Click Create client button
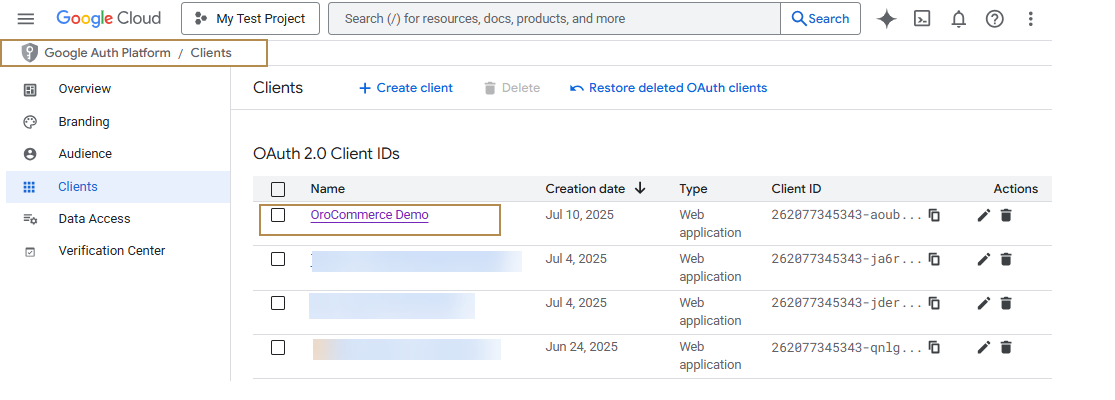Image resolution: width=1115 pixels, height=400 pixels. coord(406,88)
